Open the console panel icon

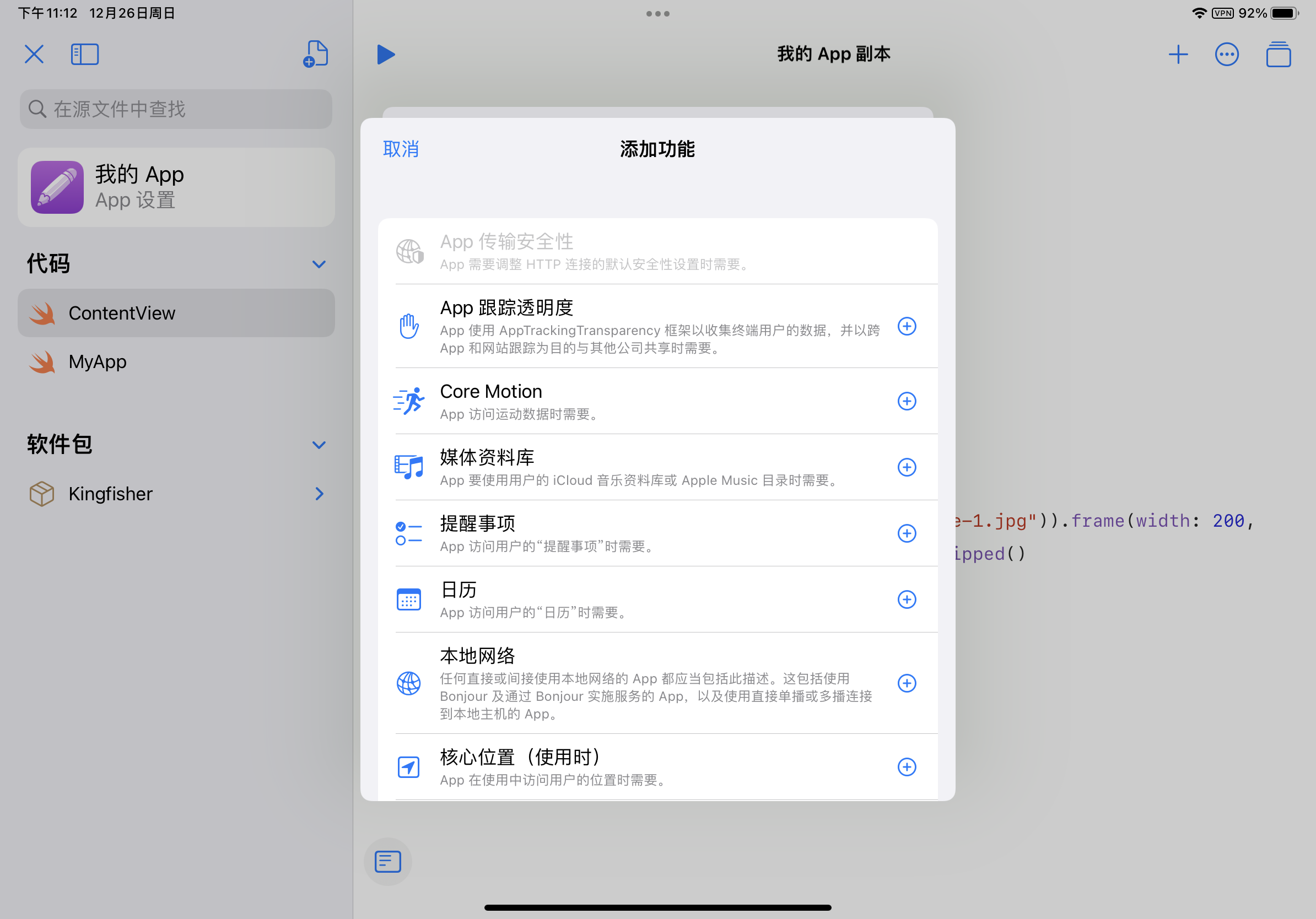tap(387, 861)
